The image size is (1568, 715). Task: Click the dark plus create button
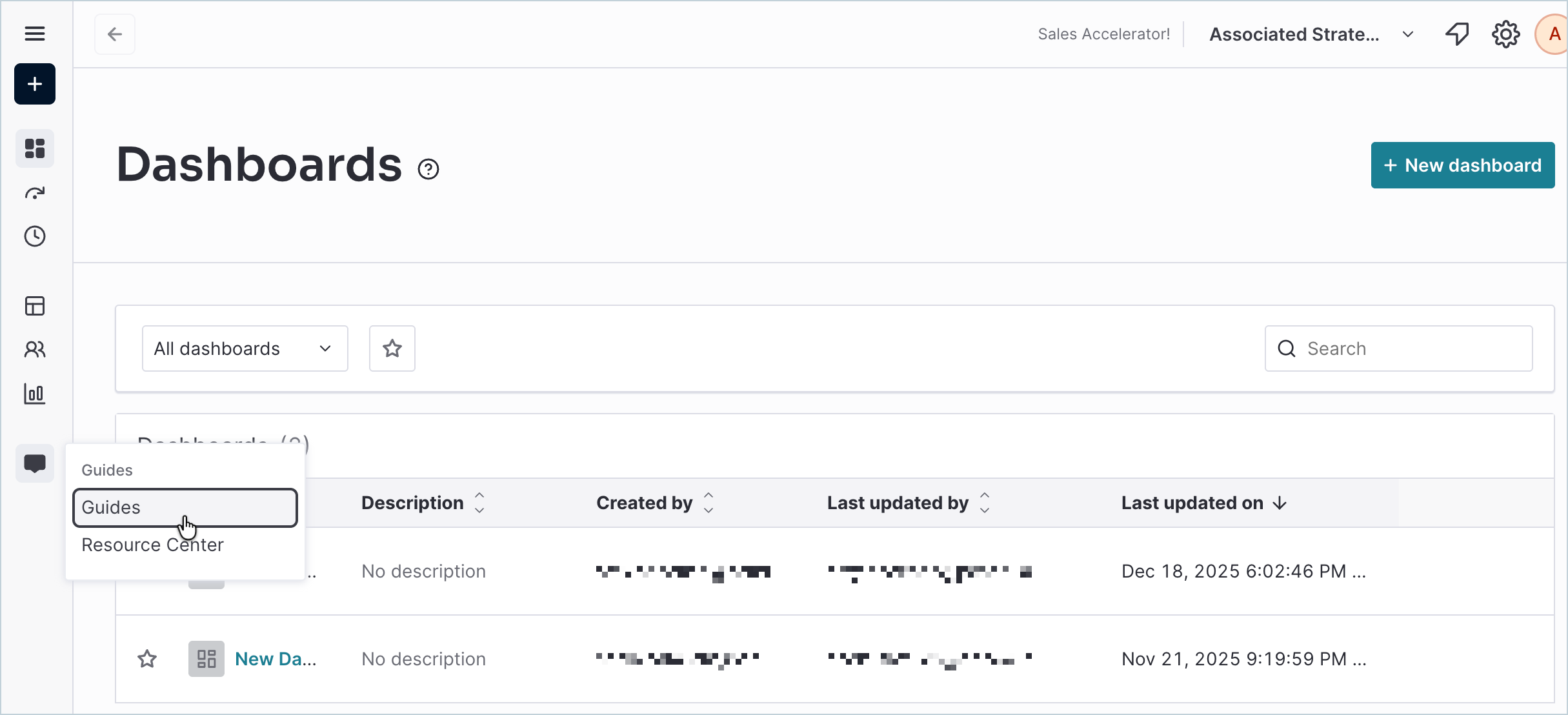click(x=35, y=84)
